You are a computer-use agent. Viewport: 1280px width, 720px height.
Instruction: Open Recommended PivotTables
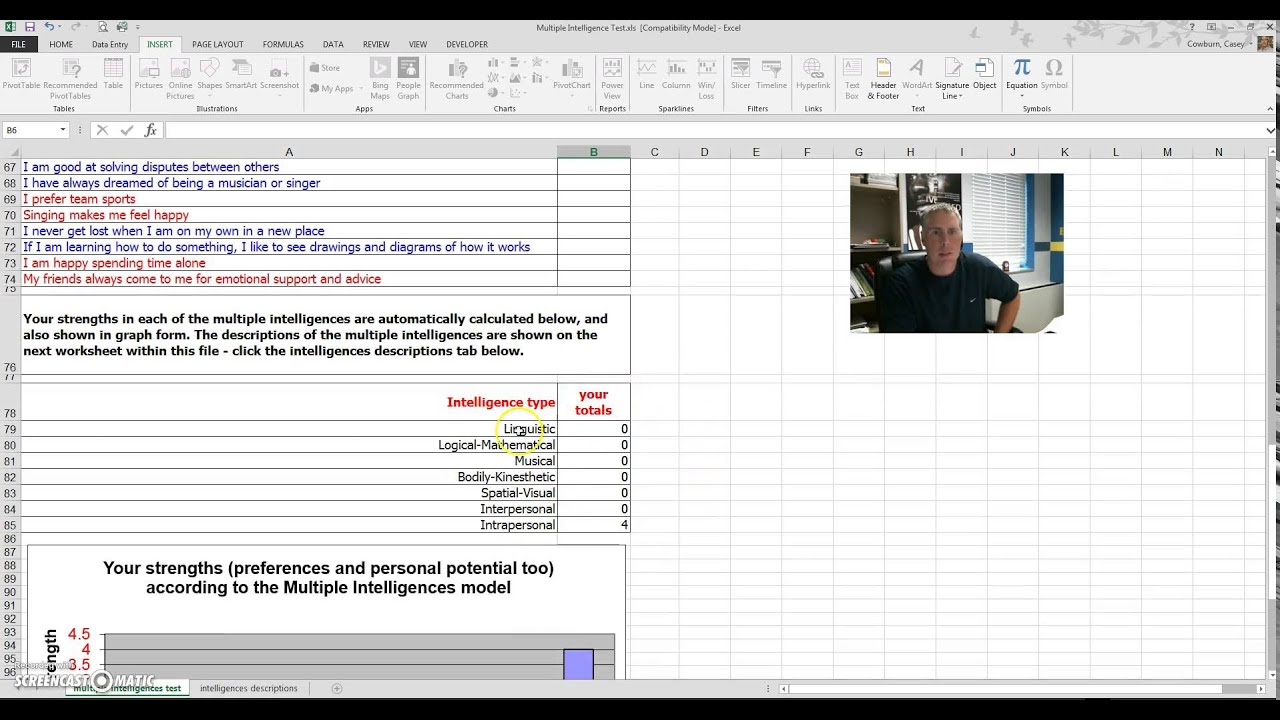coord(70,78)
